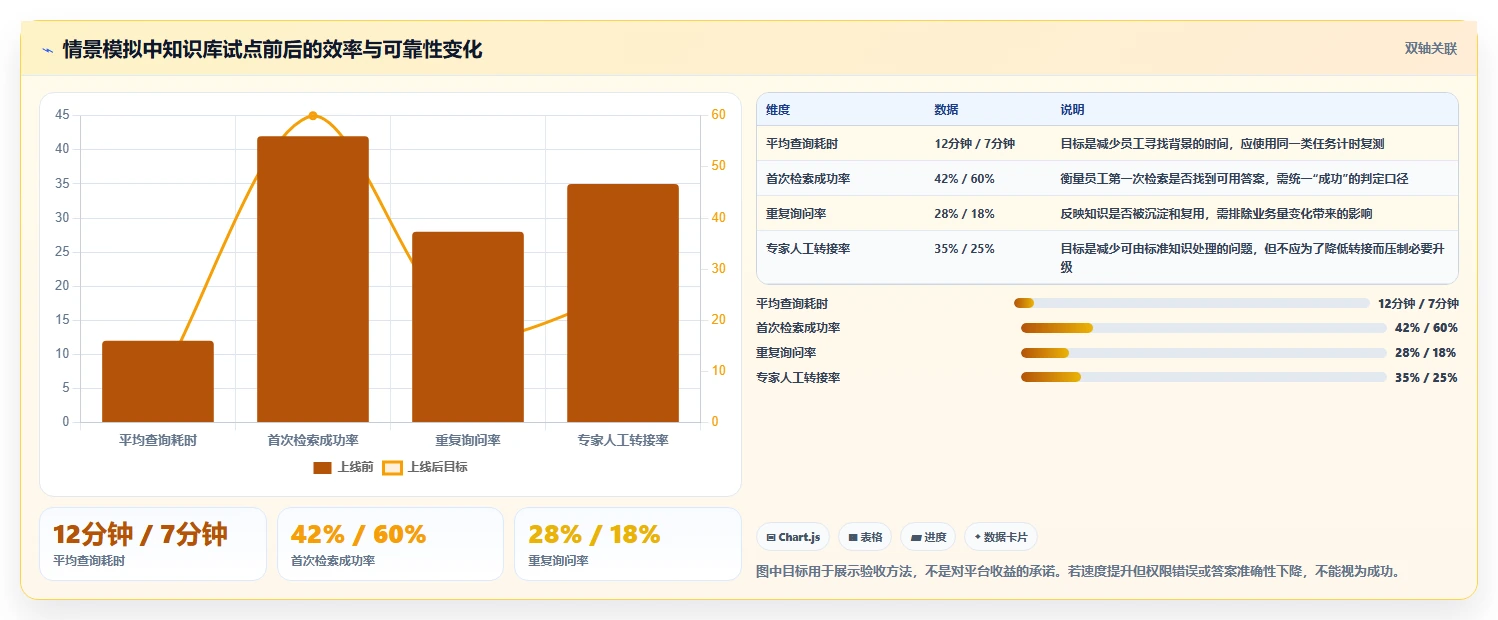
Task: Click the description starting 衡量员工第一次检索
Action: click(1234, 179)
